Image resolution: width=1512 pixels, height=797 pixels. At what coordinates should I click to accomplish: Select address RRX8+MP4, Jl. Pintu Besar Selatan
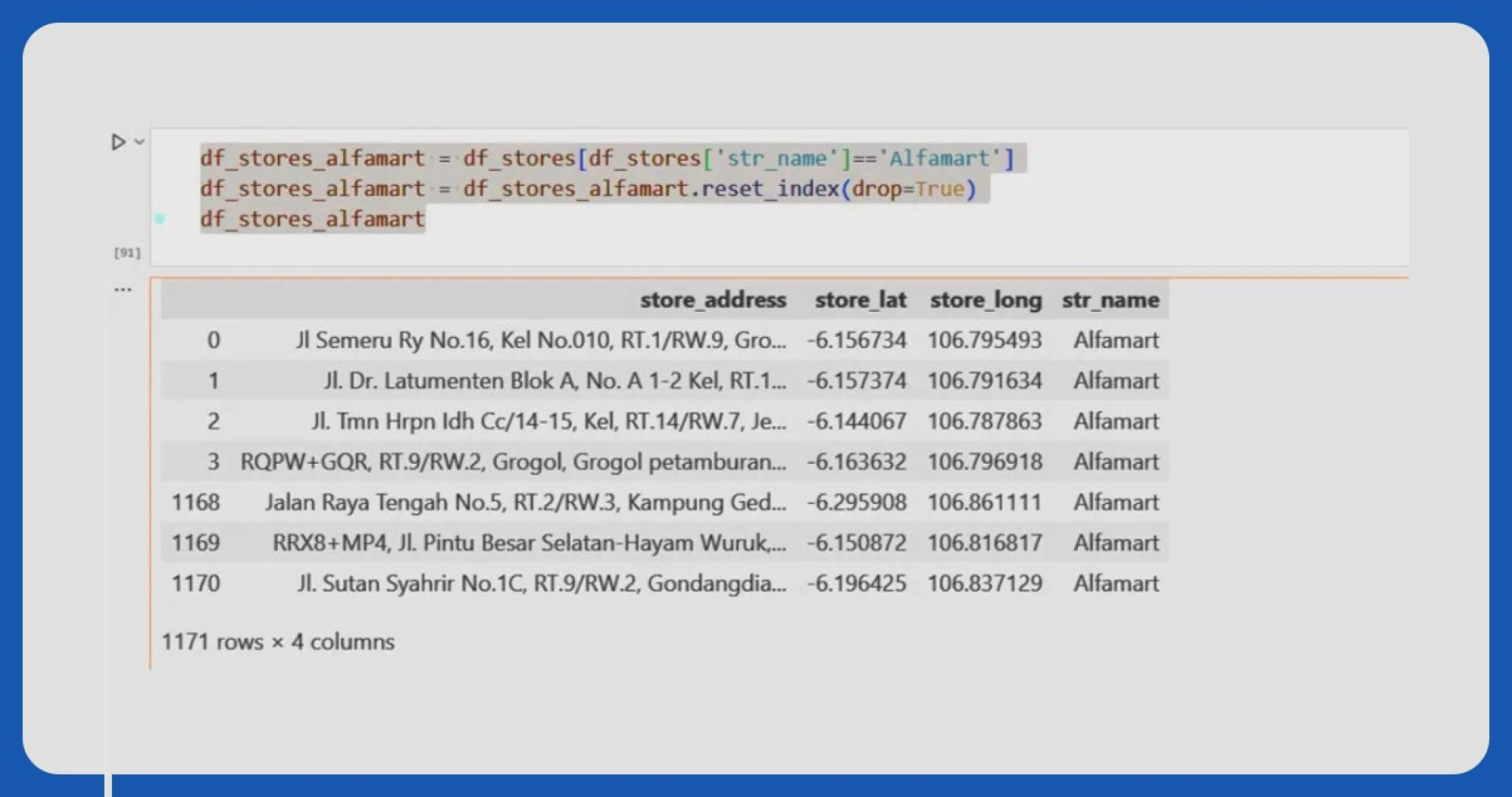click(x=529, y=543)
